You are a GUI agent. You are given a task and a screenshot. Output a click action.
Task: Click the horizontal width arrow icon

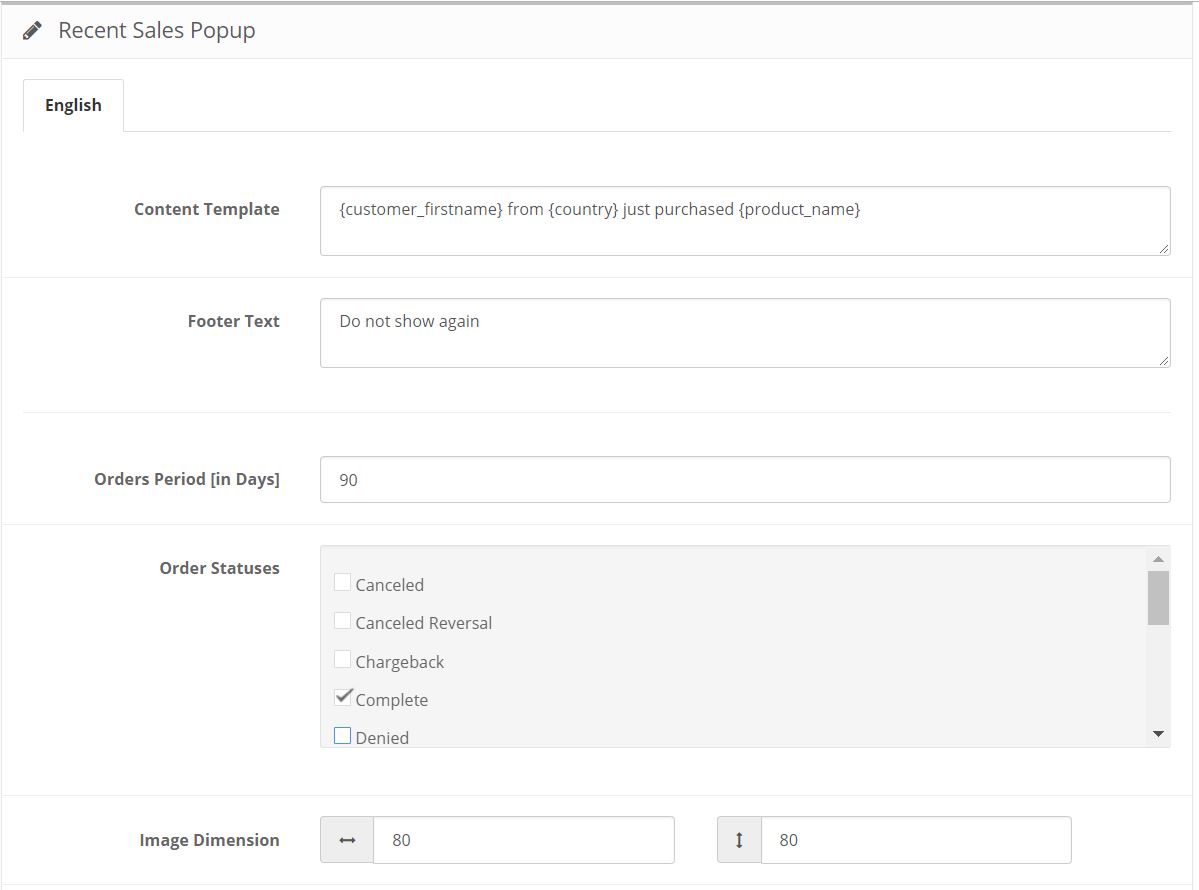pyautogui.click(x=347, y=840)
